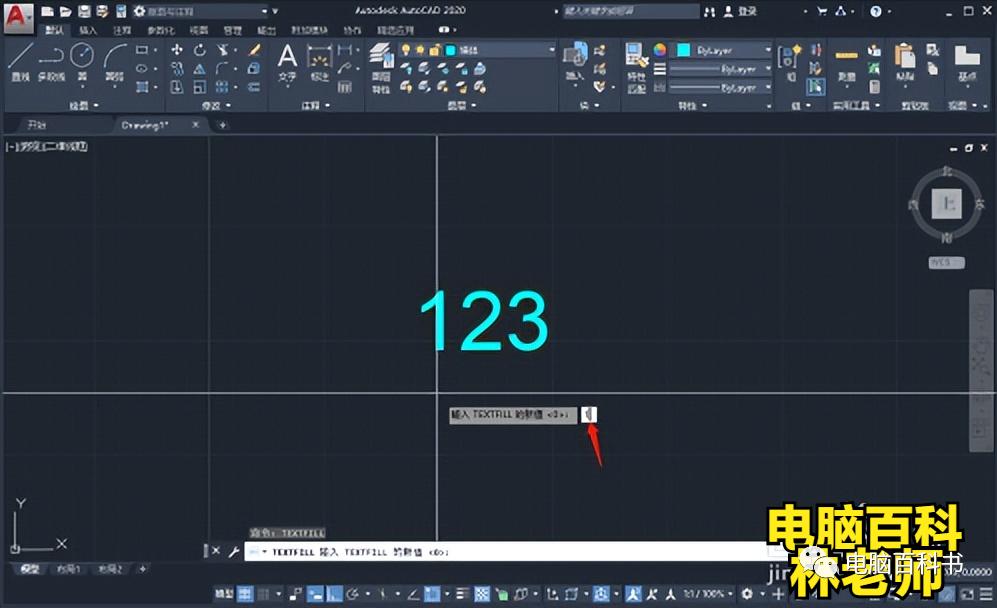The height and width of the screenshot is (608, 997).
Task: Select the Erase tool
Action: [254, 50]
